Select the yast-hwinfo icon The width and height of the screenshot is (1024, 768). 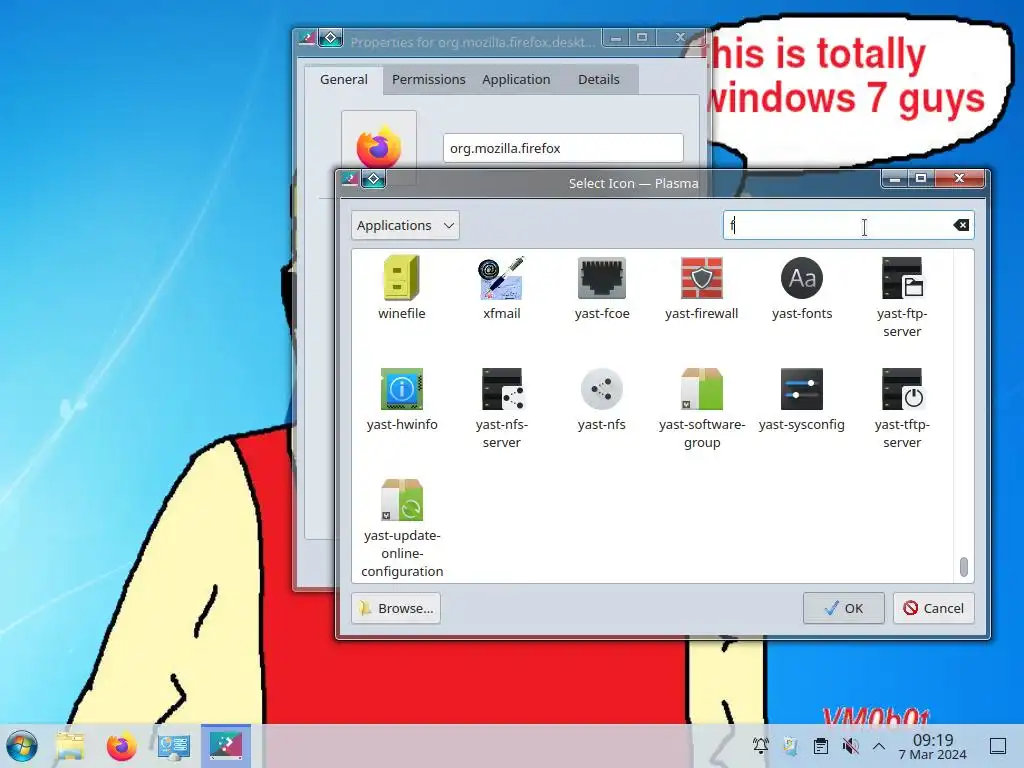(x=402, y=389)
